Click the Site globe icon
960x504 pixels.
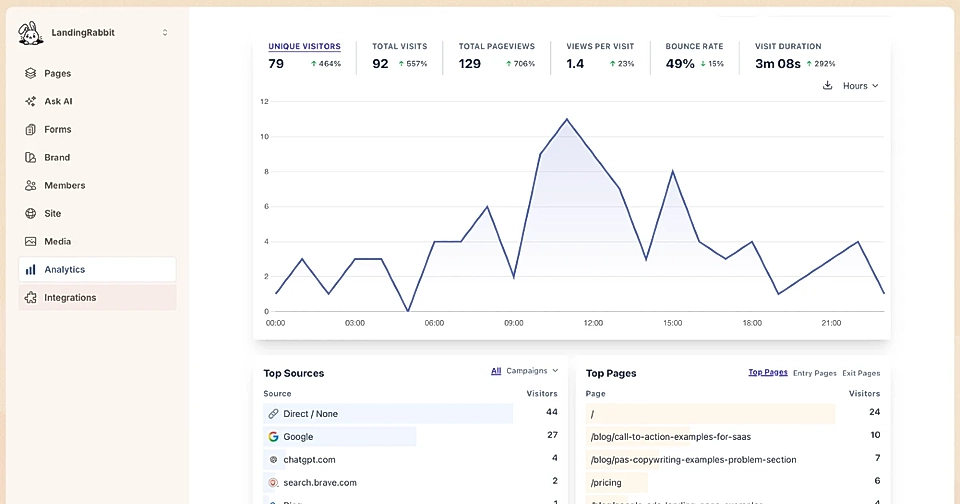31,214
